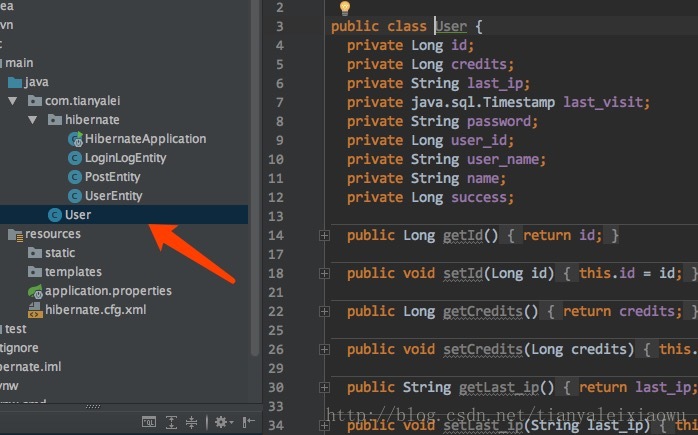
Task: Click the HibernateApplication Spring class icon
Action: [x=75, y=139]
